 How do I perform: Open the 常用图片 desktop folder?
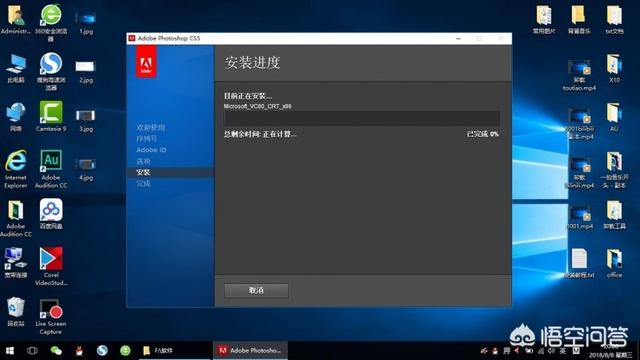coord(544,20)
